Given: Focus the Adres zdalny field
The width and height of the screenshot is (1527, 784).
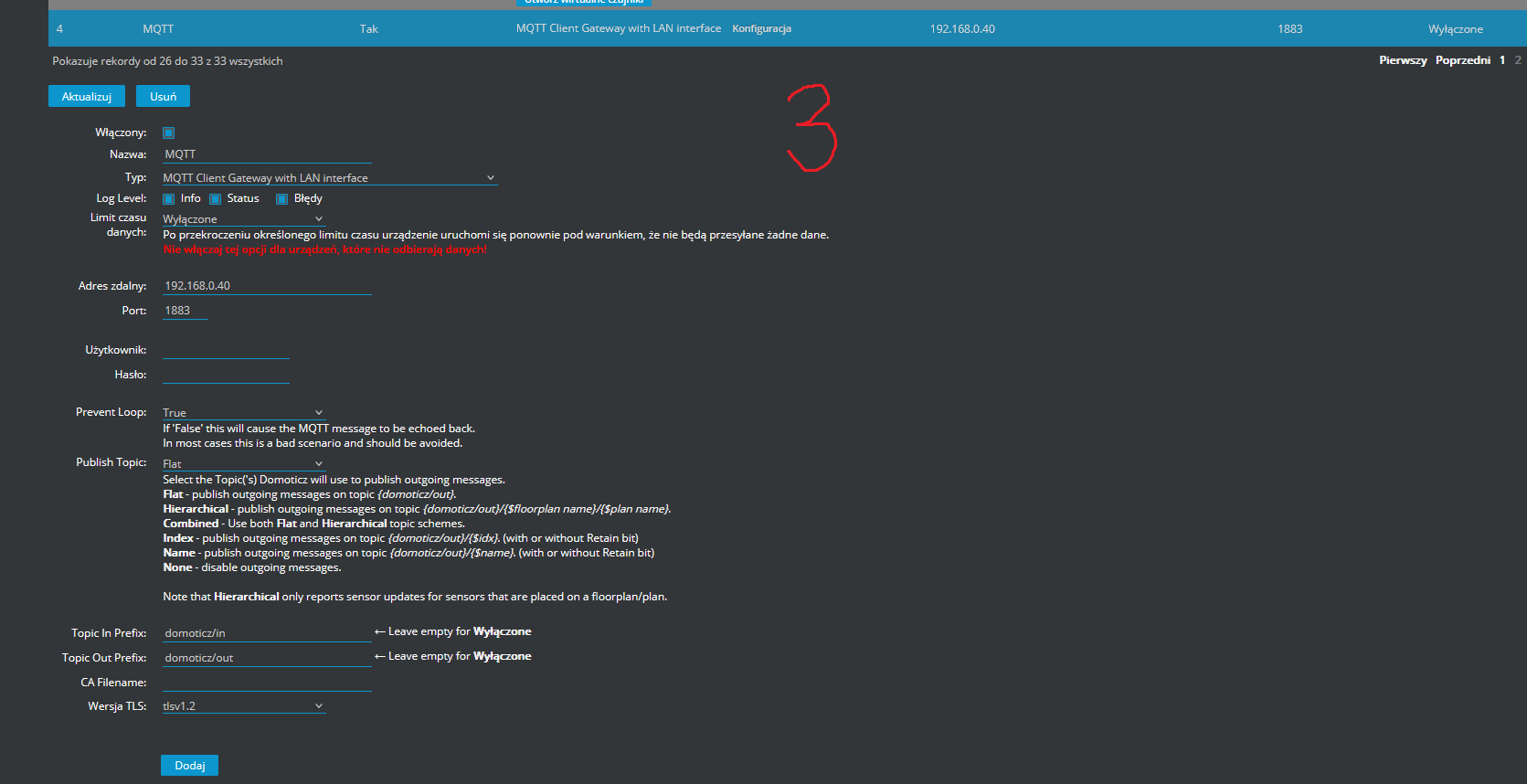Looking at the screenshot, I should [267, 285].
